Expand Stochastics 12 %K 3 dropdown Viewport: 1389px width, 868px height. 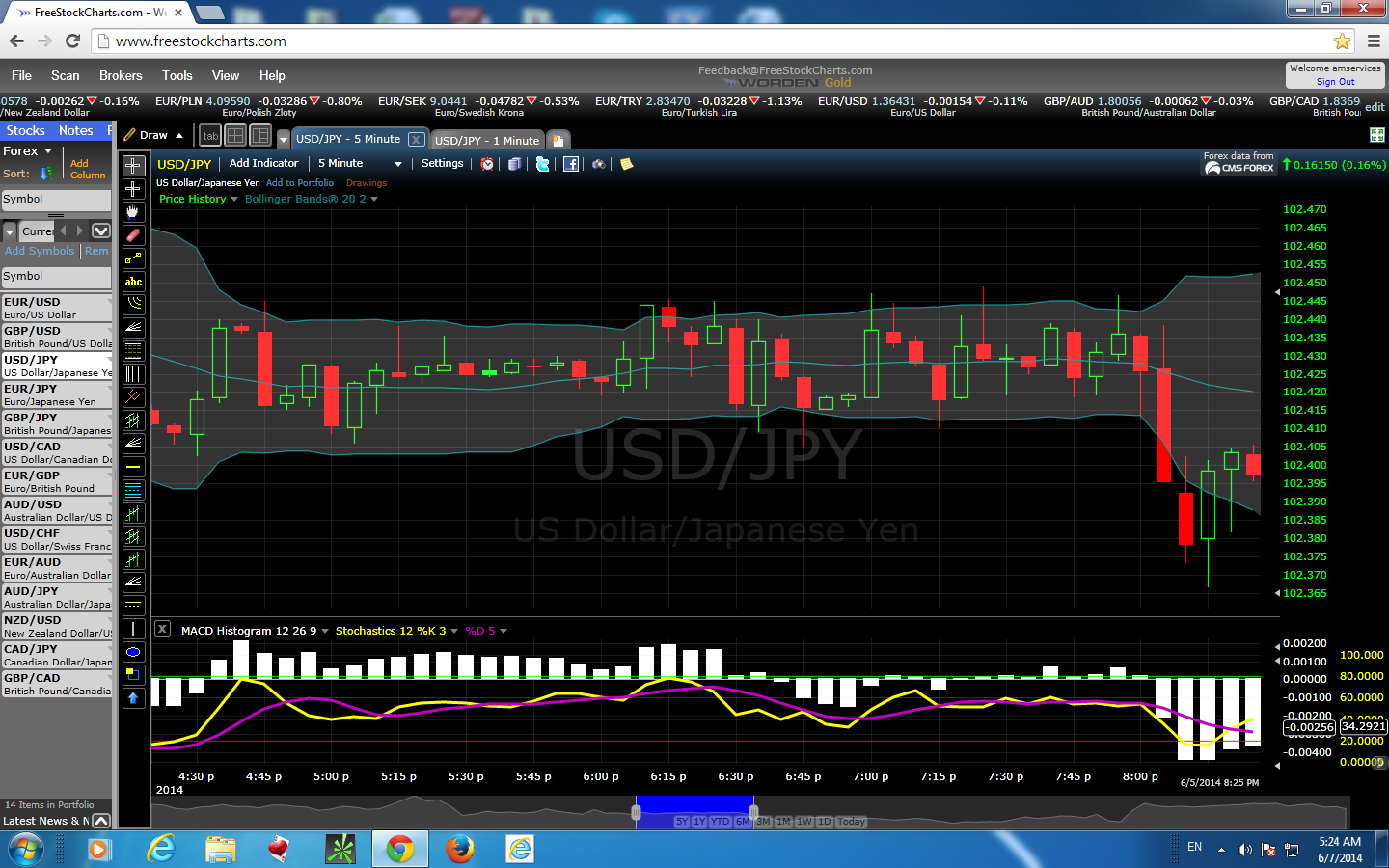[454, 631]
